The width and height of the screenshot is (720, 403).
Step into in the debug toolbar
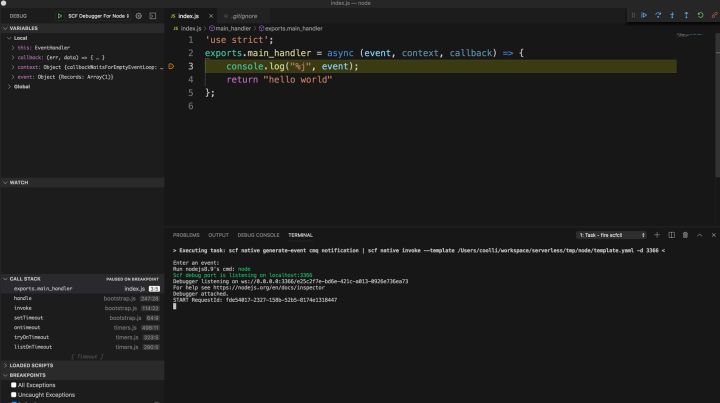672,15
